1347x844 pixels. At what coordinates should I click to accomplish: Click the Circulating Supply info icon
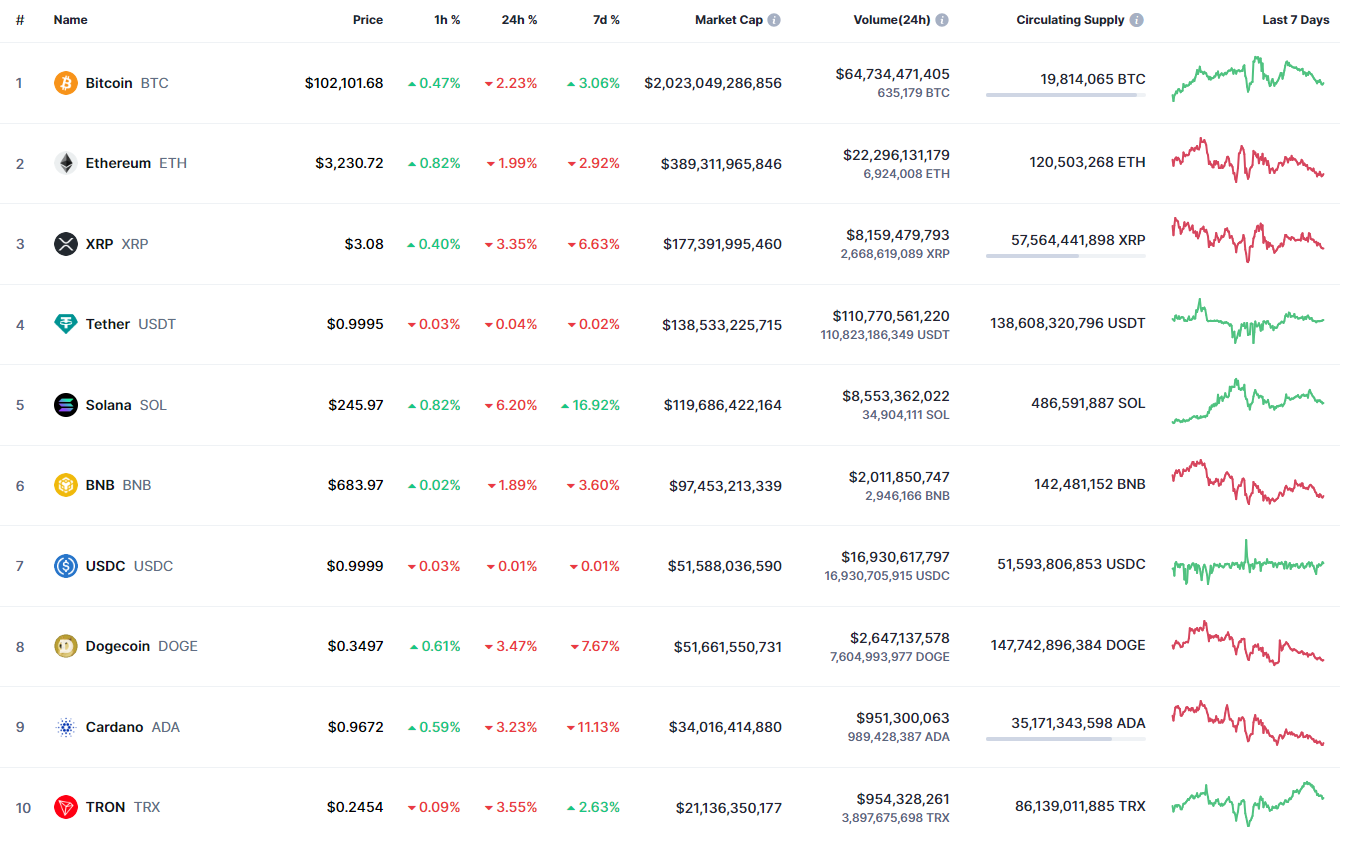point(1137,20)
